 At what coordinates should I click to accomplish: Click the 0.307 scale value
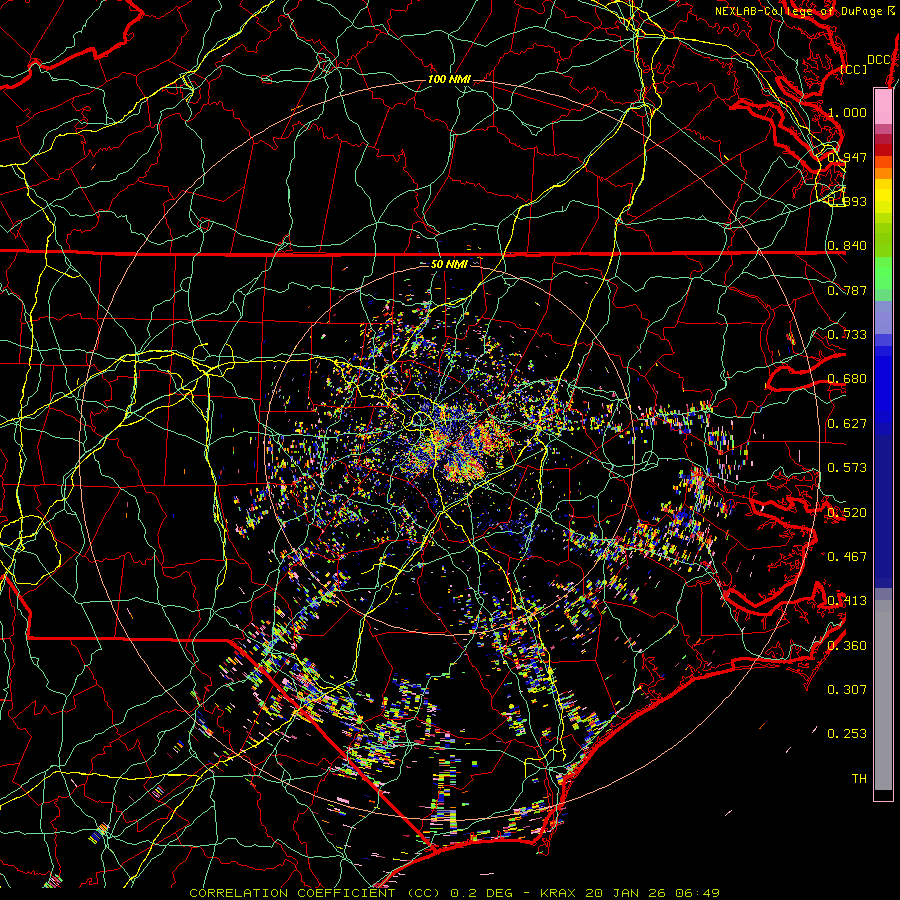[847, 689]
